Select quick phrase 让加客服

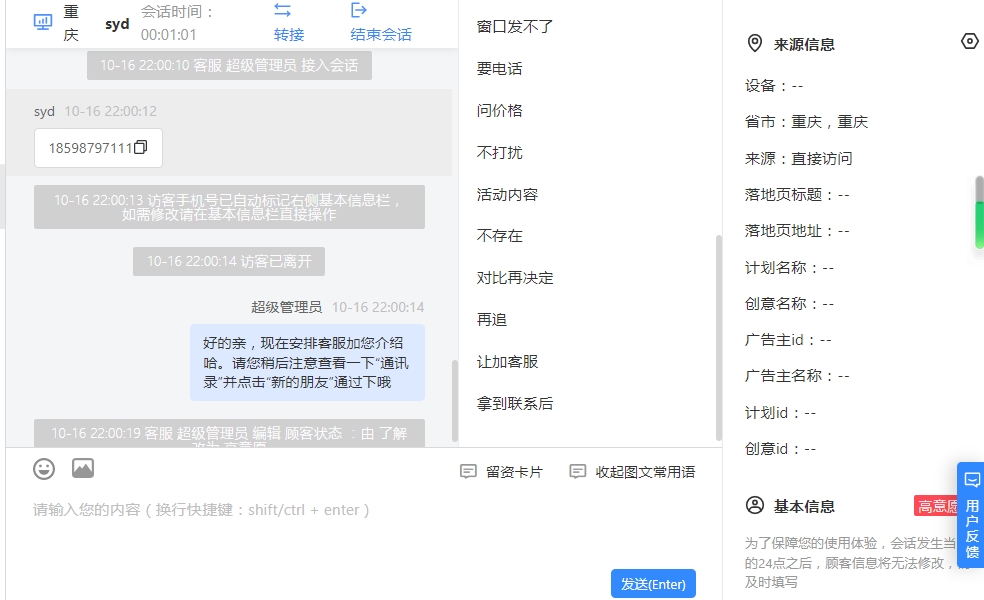tap(507, 362)
